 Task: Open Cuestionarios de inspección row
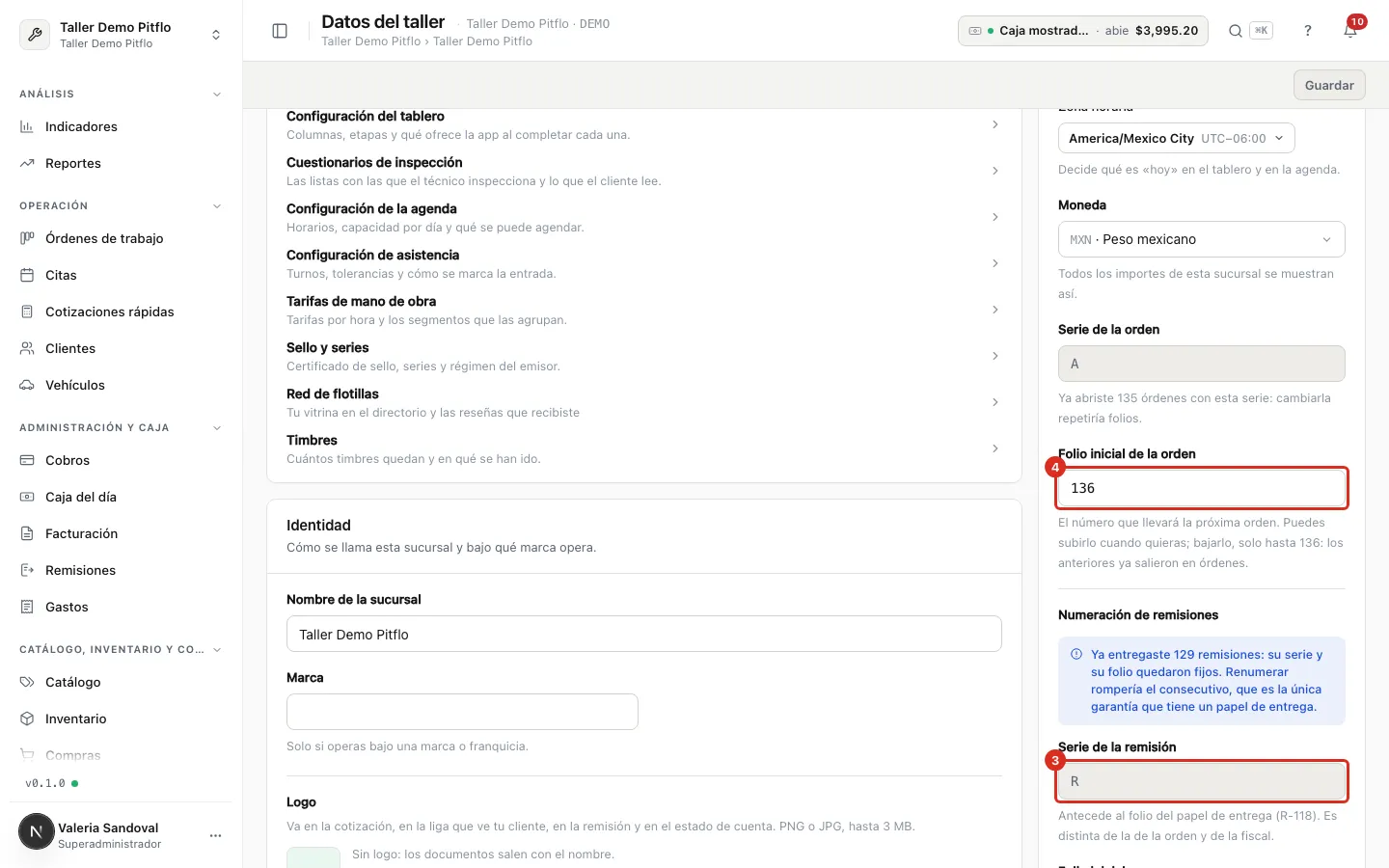[x=644, y=171]
